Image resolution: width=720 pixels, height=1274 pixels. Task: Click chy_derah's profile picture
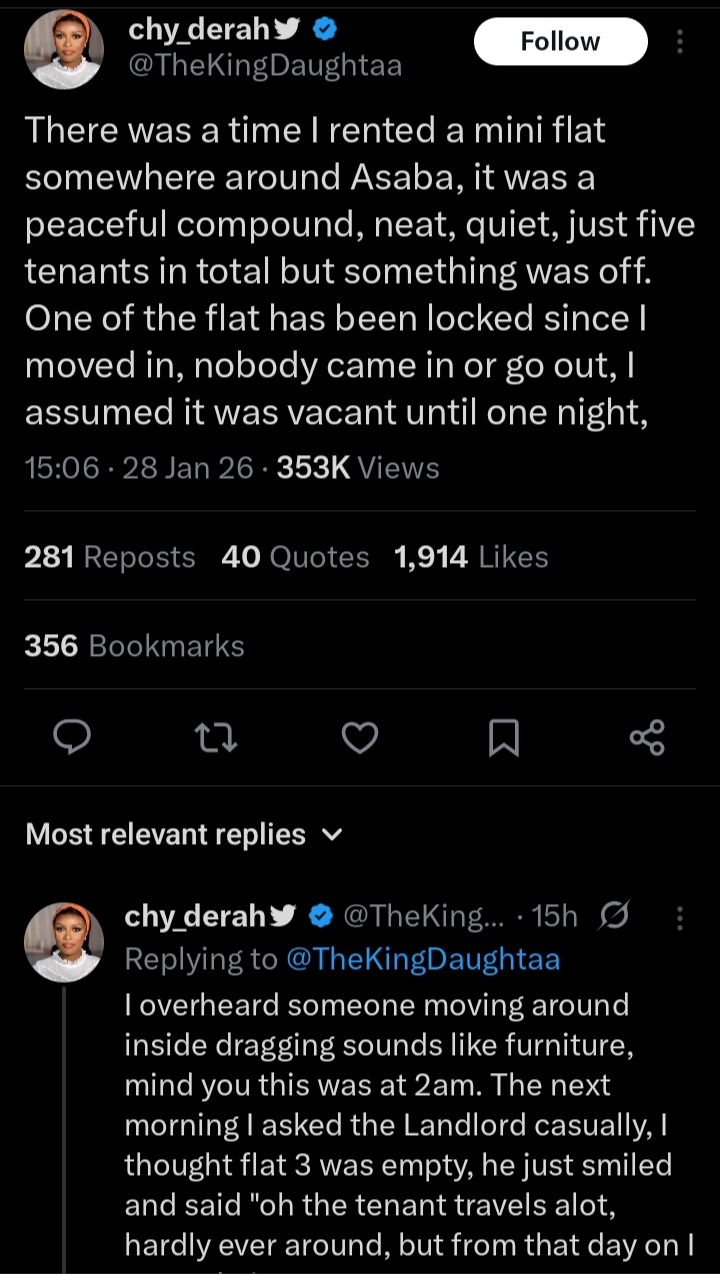click(64, 48)
